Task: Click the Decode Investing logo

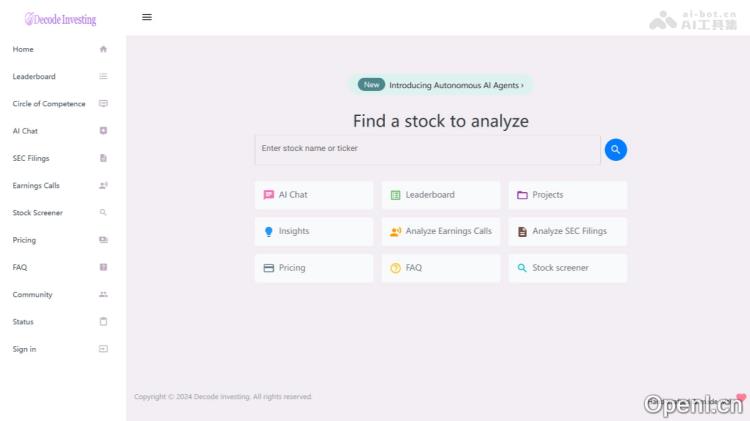Action: click(61, 19)
